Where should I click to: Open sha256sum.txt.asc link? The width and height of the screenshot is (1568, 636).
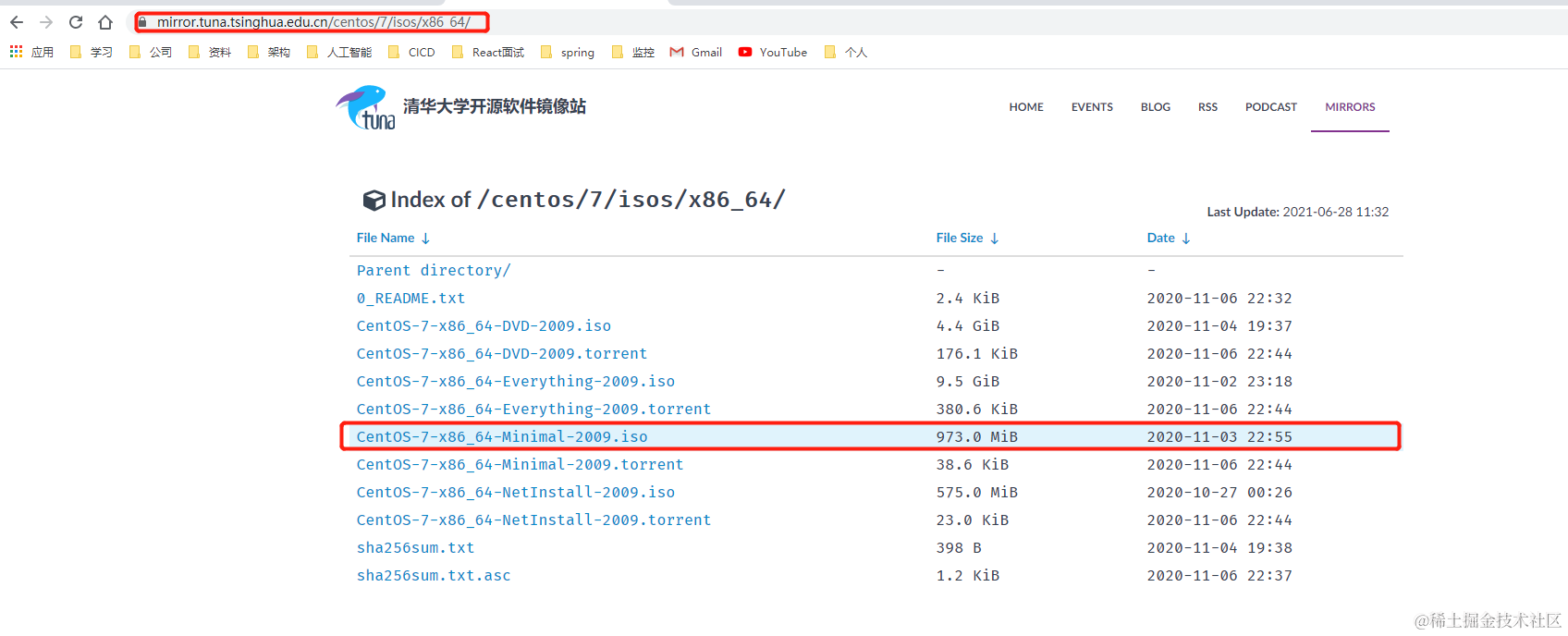tap(434, 575)
